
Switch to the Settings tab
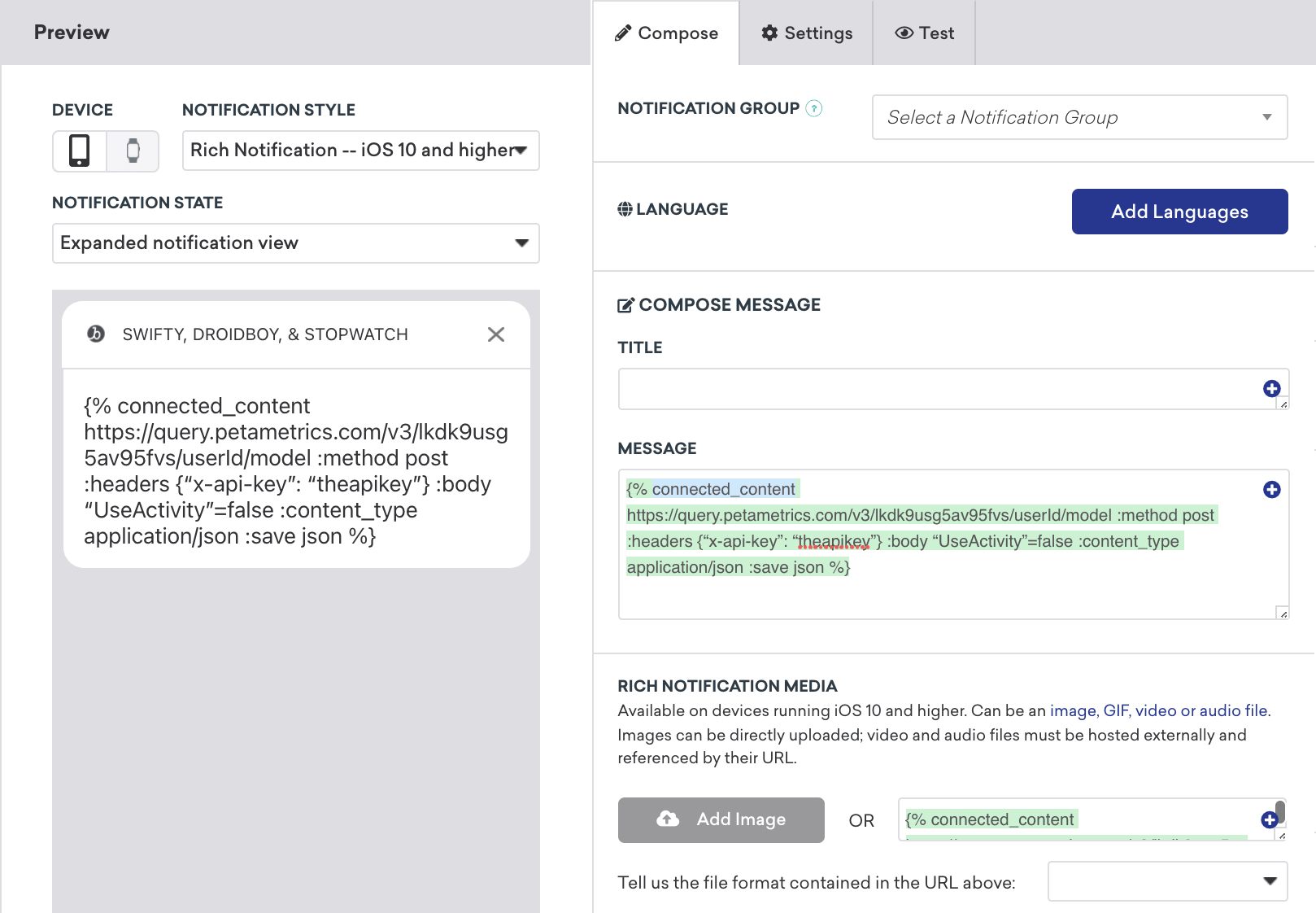click(806, 33)
